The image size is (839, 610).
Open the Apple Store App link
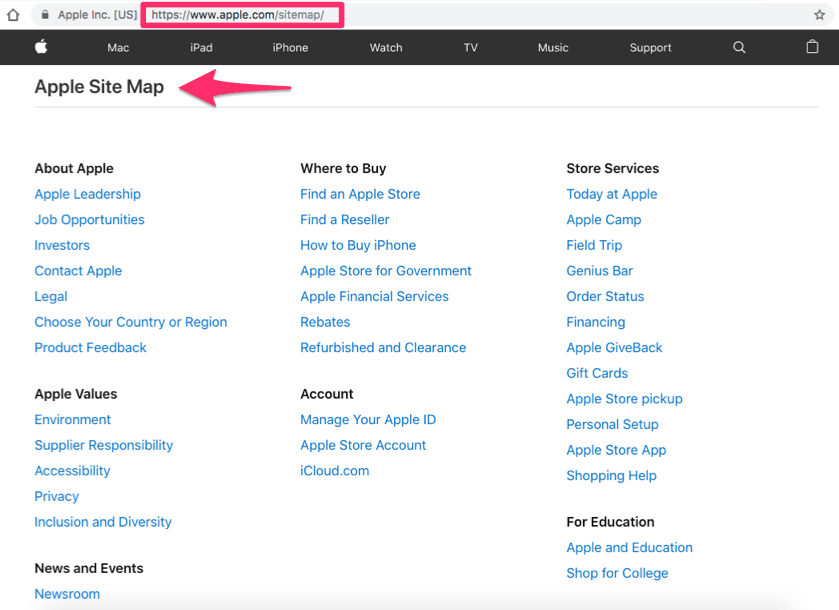click(x=616, y=450)
